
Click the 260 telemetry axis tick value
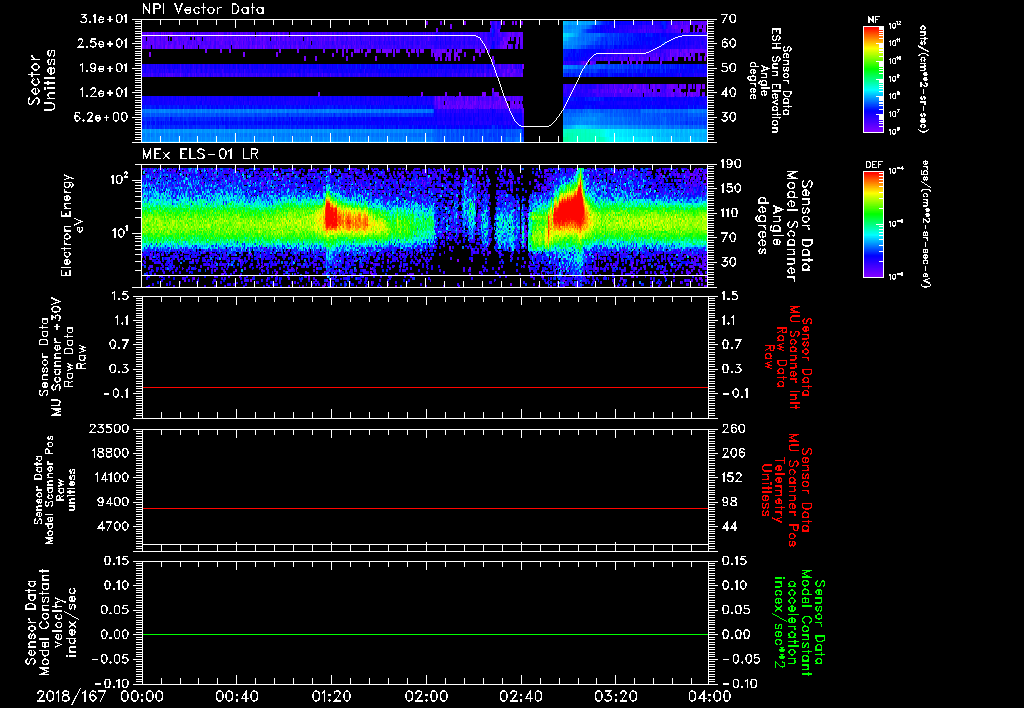733,428
